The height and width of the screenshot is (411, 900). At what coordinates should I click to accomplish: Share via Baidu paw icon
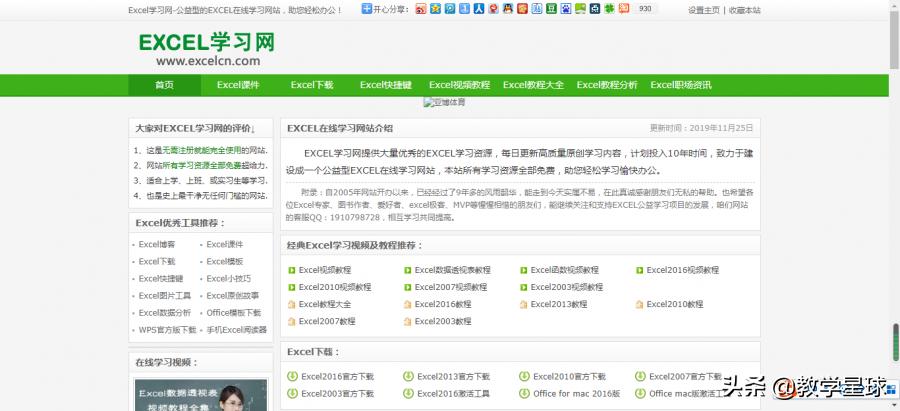(x=566, y=9)
